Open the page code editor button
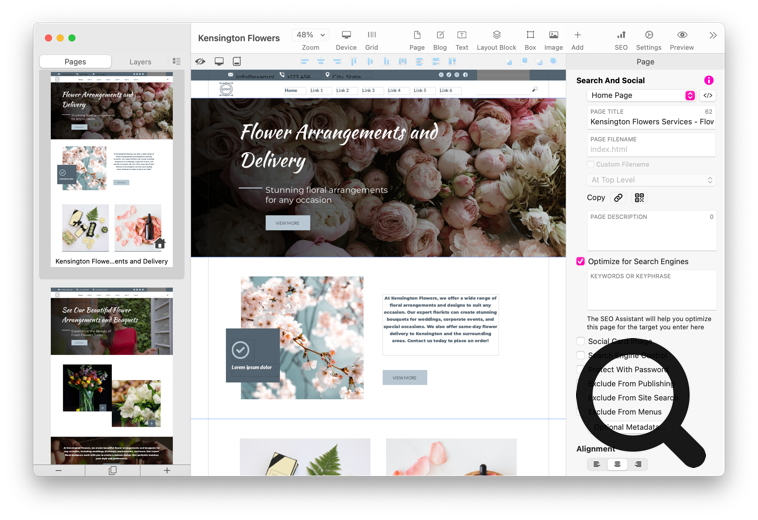 click(x=708, y=96)
